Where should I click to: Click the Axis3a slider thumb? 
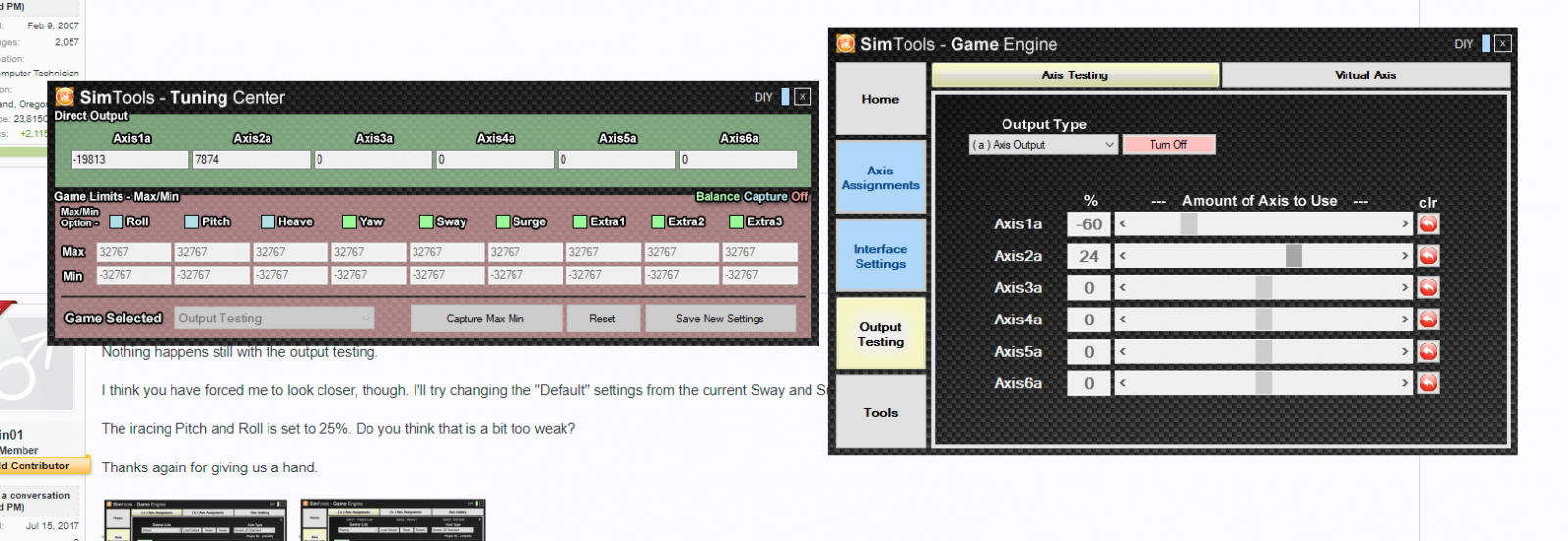1264,287
